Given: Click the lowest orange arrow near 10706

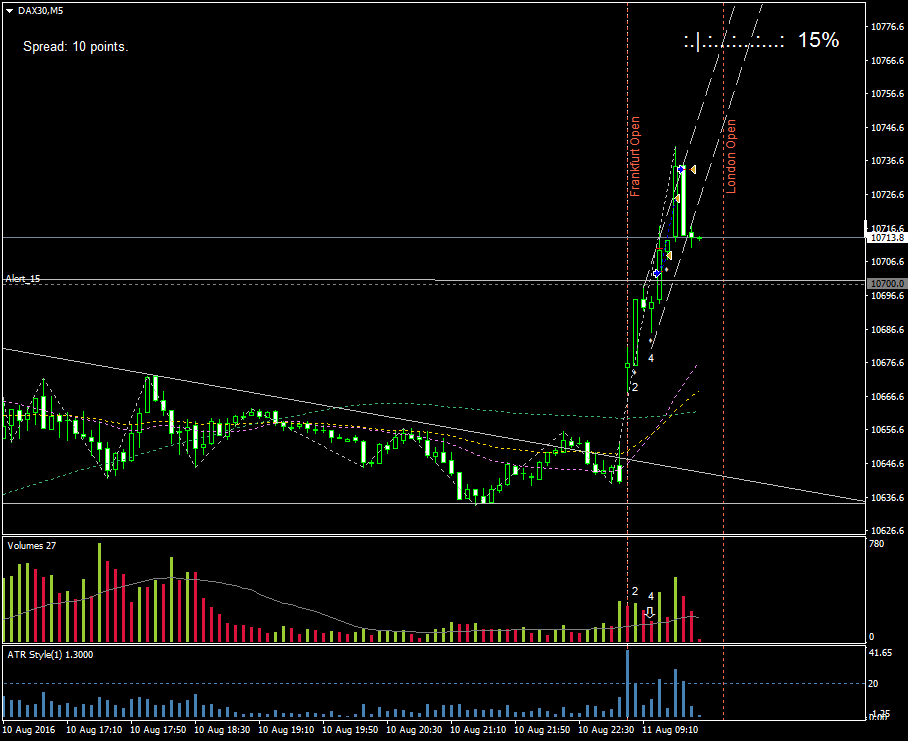Looking at the screenshot, I should click(x=668, y=256).
